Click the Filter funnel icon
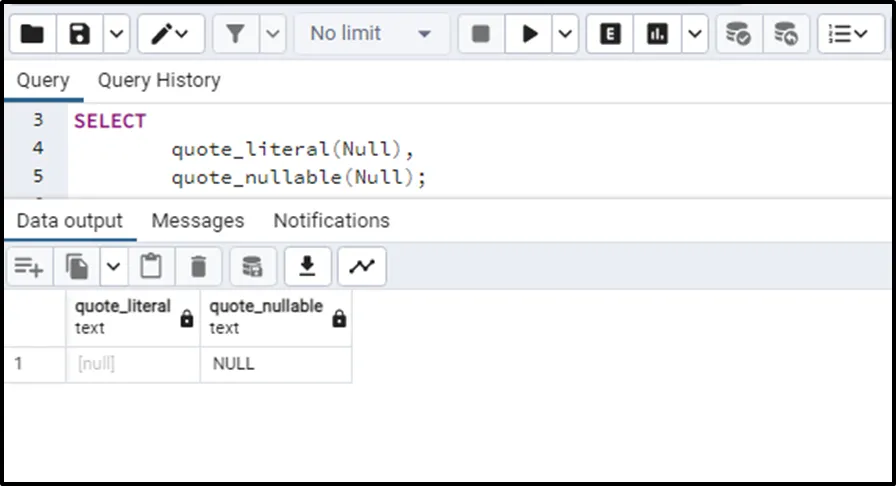The image size is (896, 486). click(x=235, y=34)
